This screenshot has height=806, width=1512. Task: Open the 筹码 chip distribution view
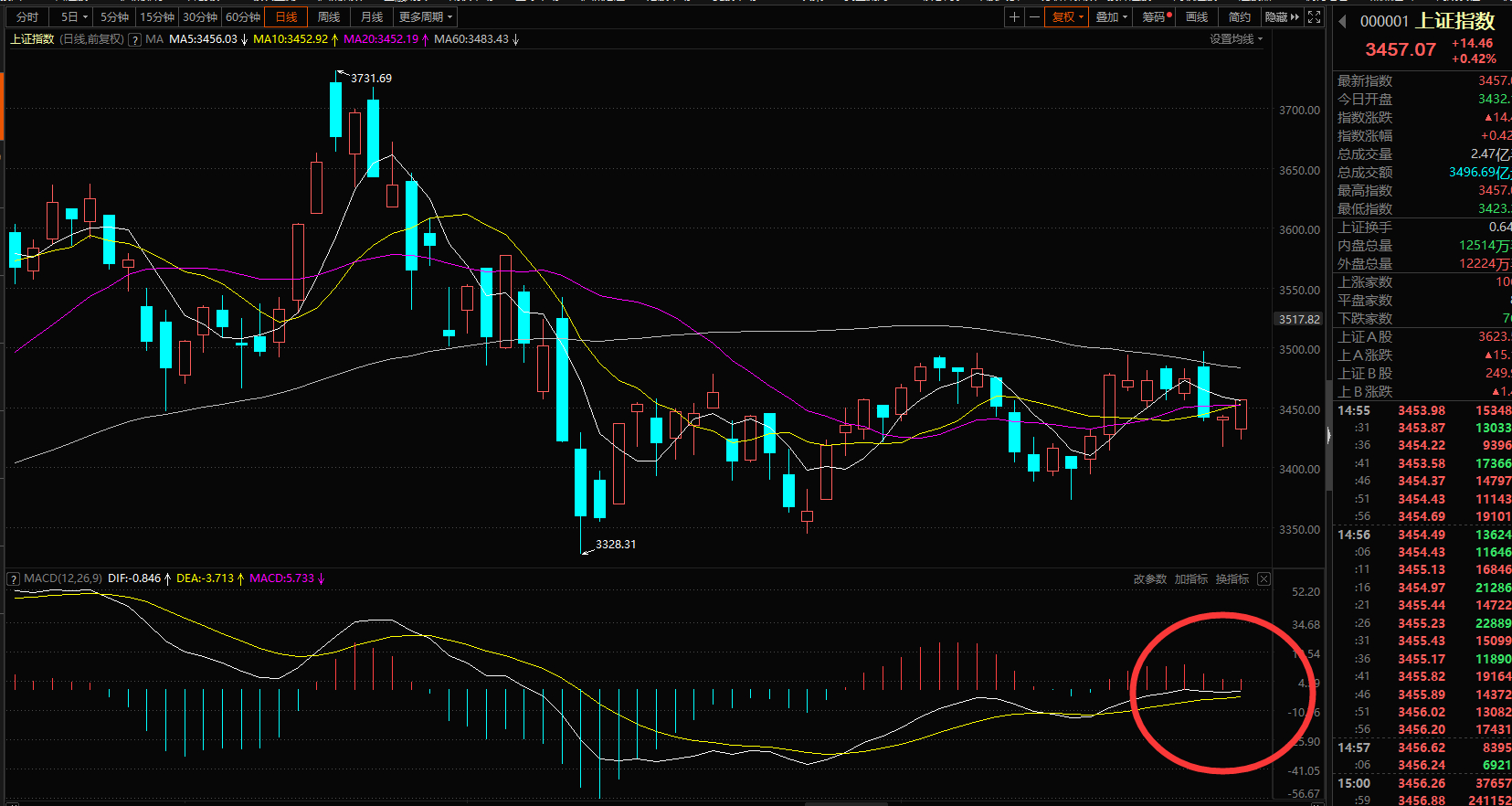pos(1157,17)
